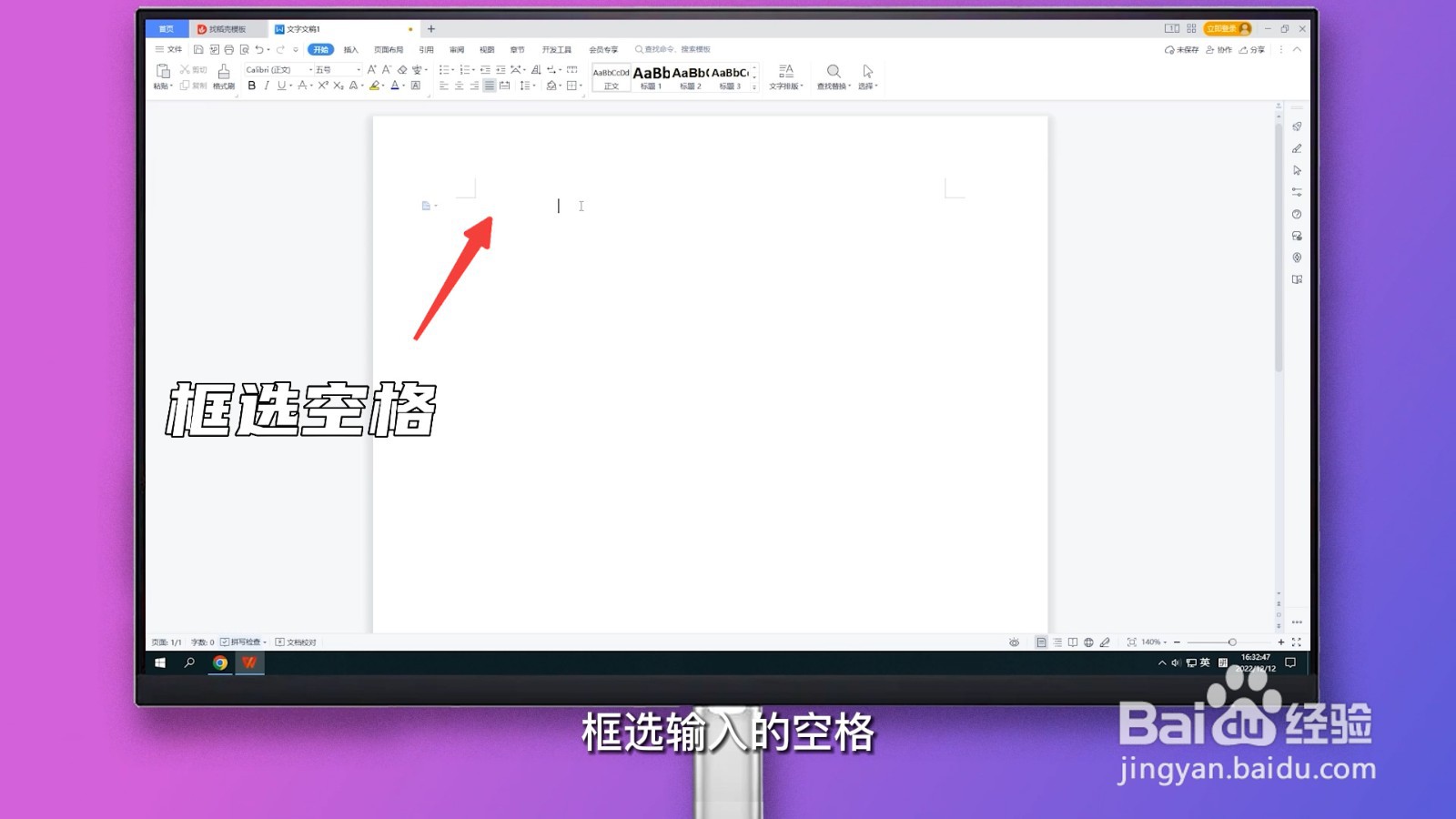Screen dimensions: 1456x819
Task: Click the eraser clear formatting icon
Action: 401,68
